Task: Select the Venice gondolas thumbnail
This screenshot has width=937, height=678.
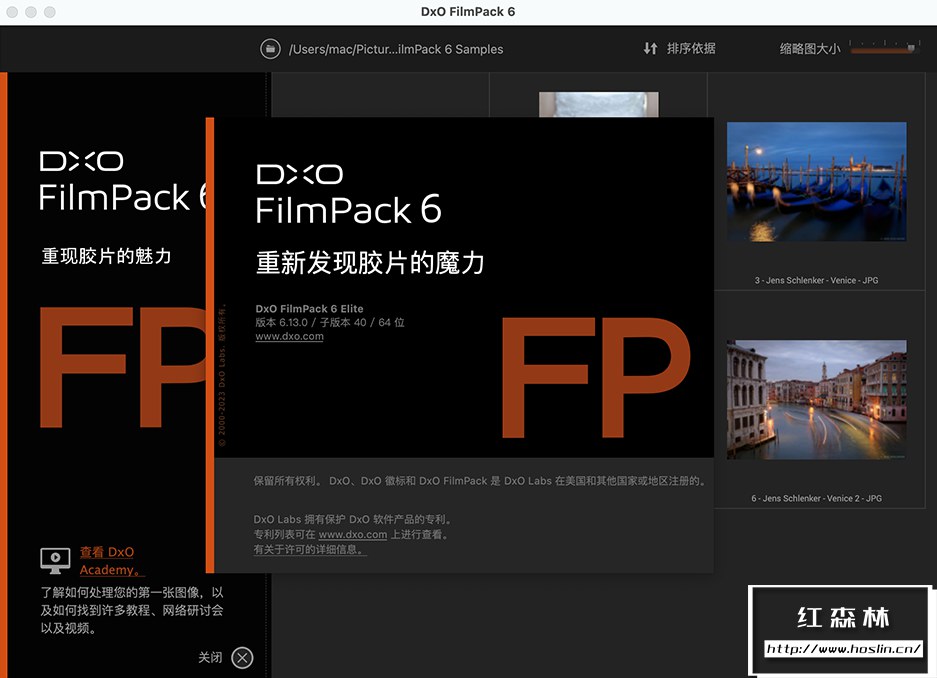Action: pyautogui.click(x=816, y=182)
